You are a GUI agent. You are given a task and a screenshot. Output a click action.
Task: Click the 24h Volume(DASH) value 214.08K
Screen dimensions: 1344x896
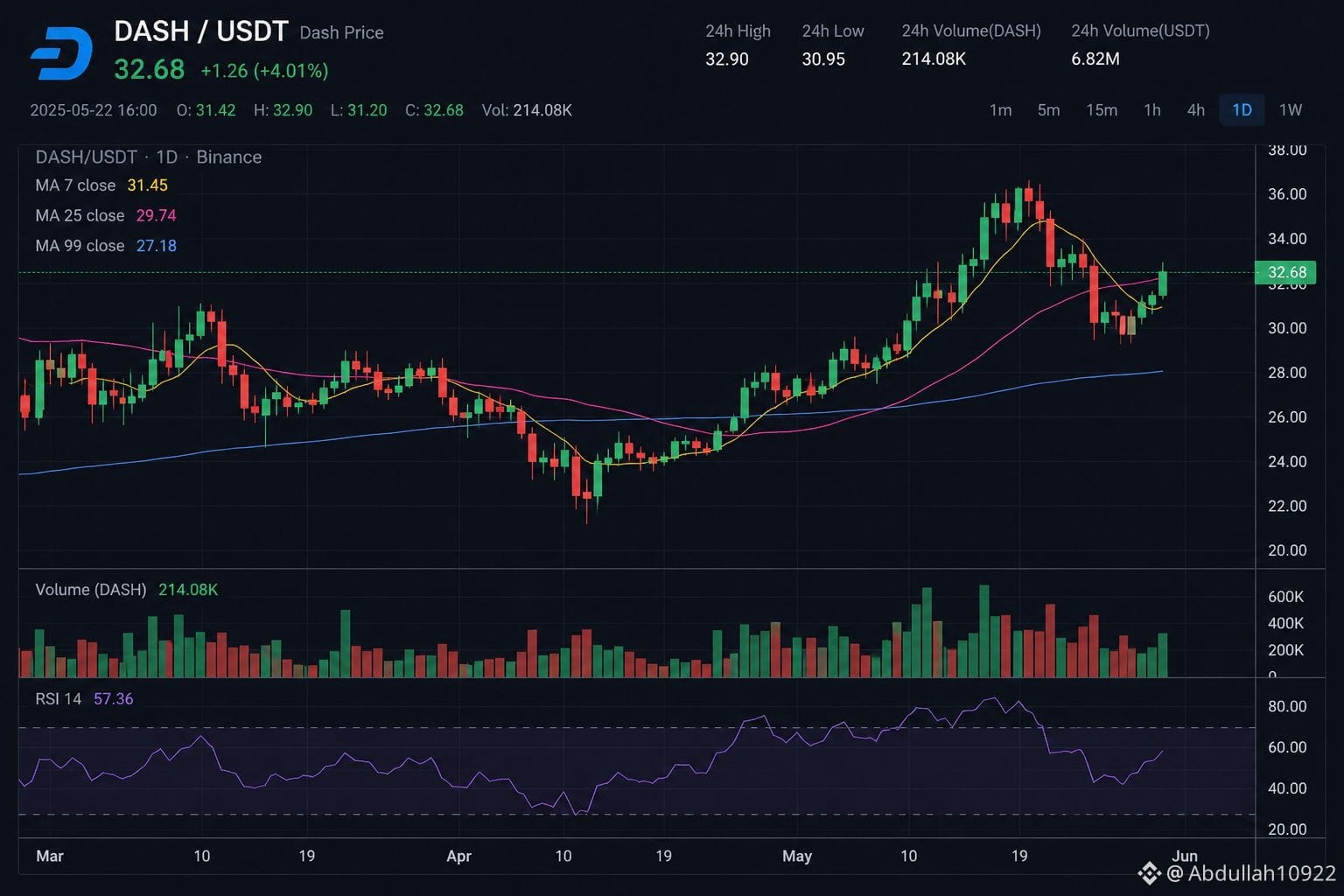934,59
